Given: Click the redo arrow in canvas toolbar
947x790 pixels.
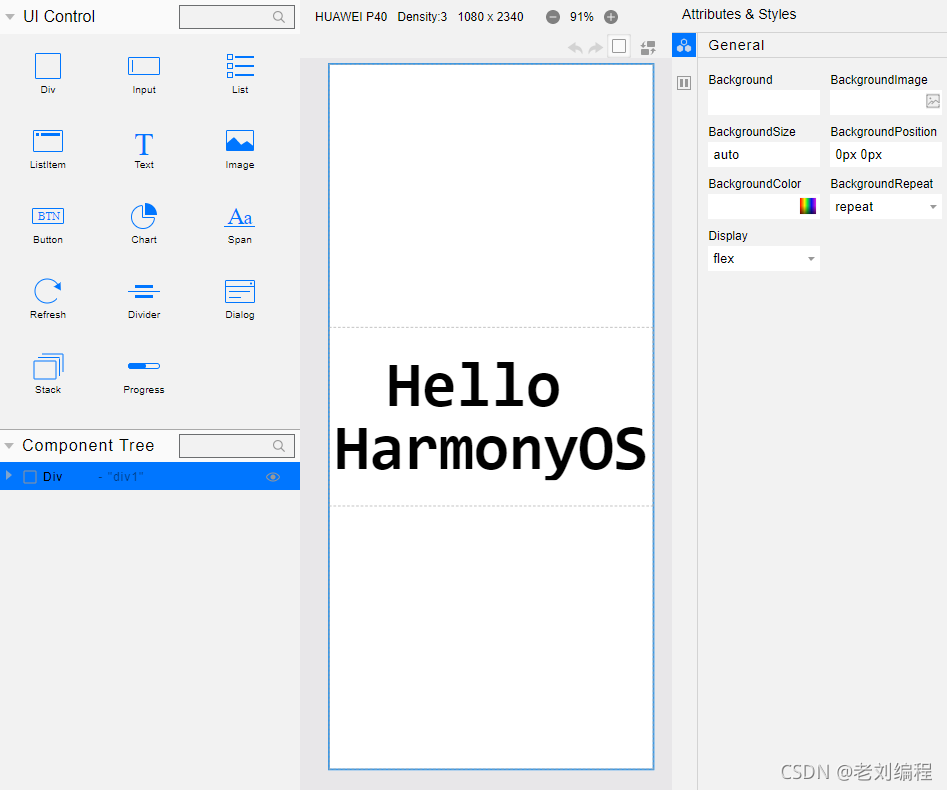Looking at the screenshot, I should pyautogui.click(x=595, y=48).
